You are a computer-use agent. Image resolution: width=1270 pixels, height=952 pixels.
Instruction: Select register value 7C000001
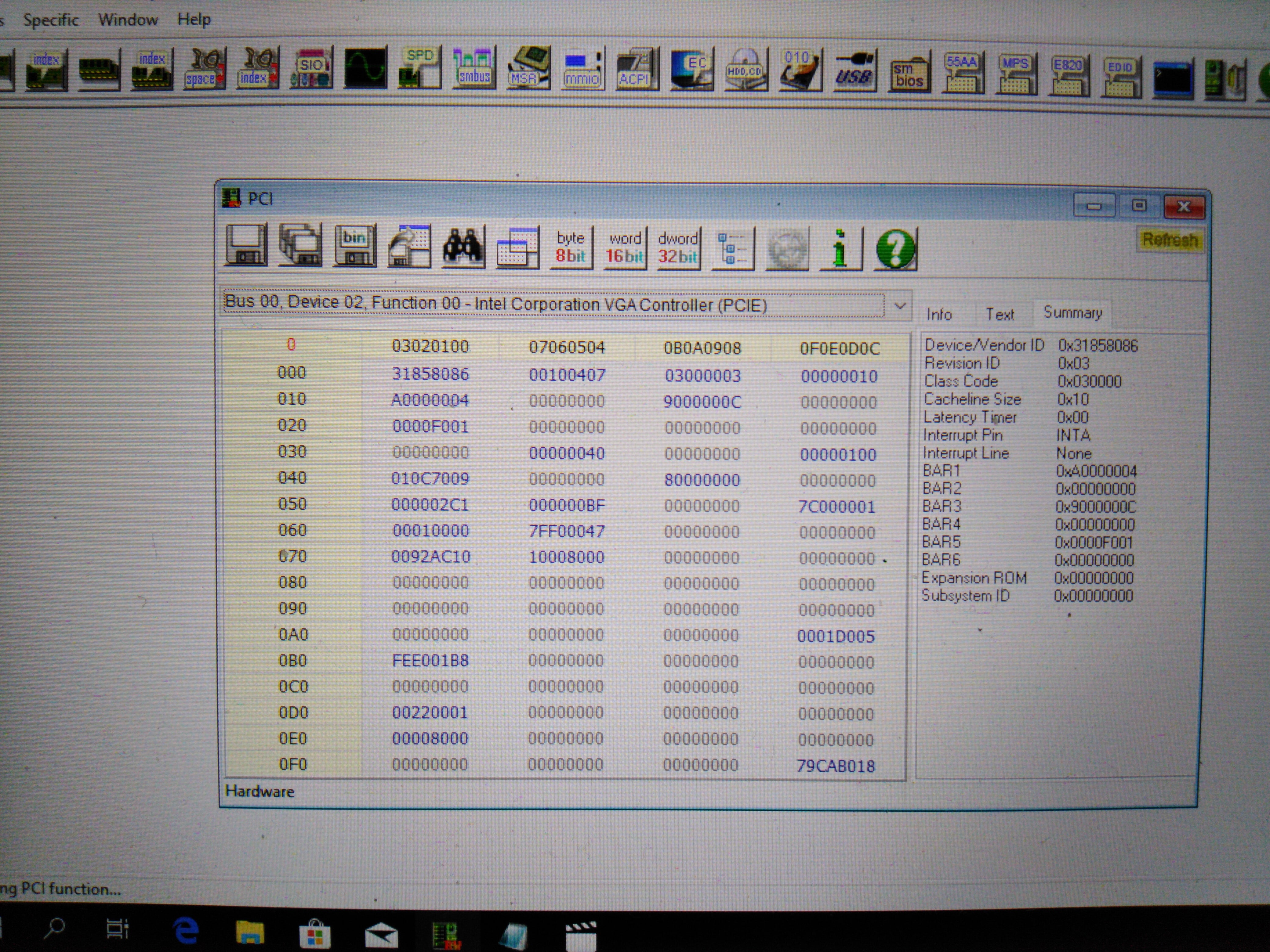point(836,507)
